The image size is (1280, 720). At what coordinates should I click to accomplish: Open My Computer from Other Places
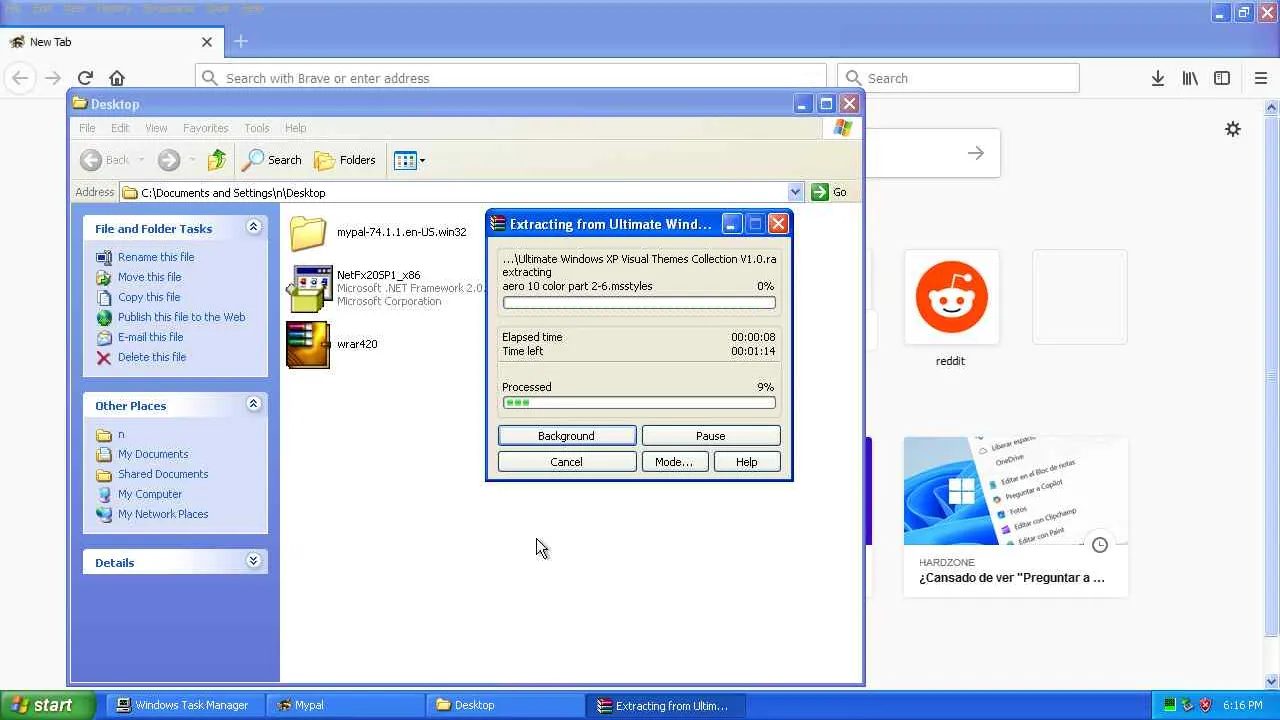point(150,494)
